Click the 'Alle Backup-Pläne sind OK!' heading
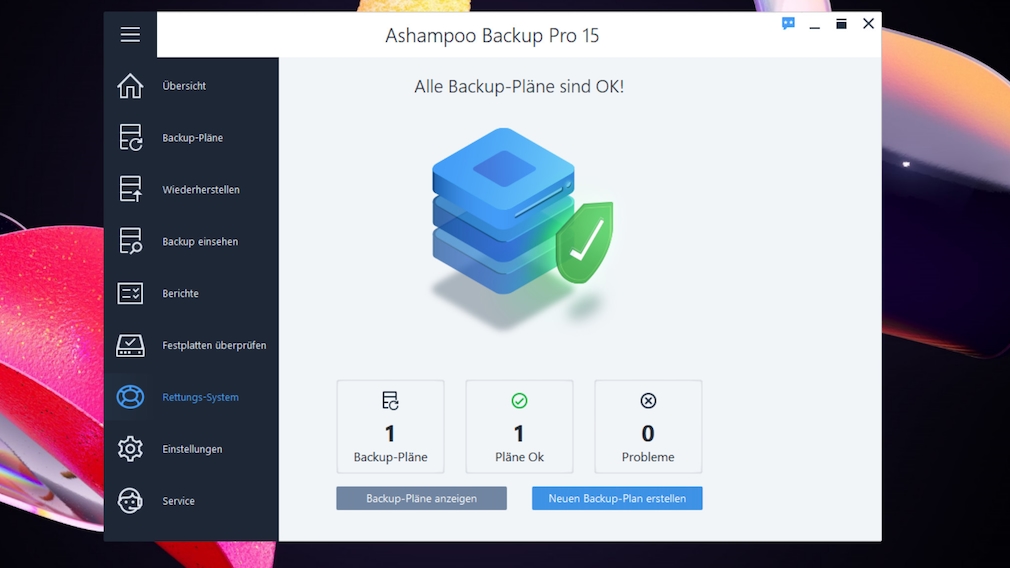1010x568 pixels. (519, 86)
